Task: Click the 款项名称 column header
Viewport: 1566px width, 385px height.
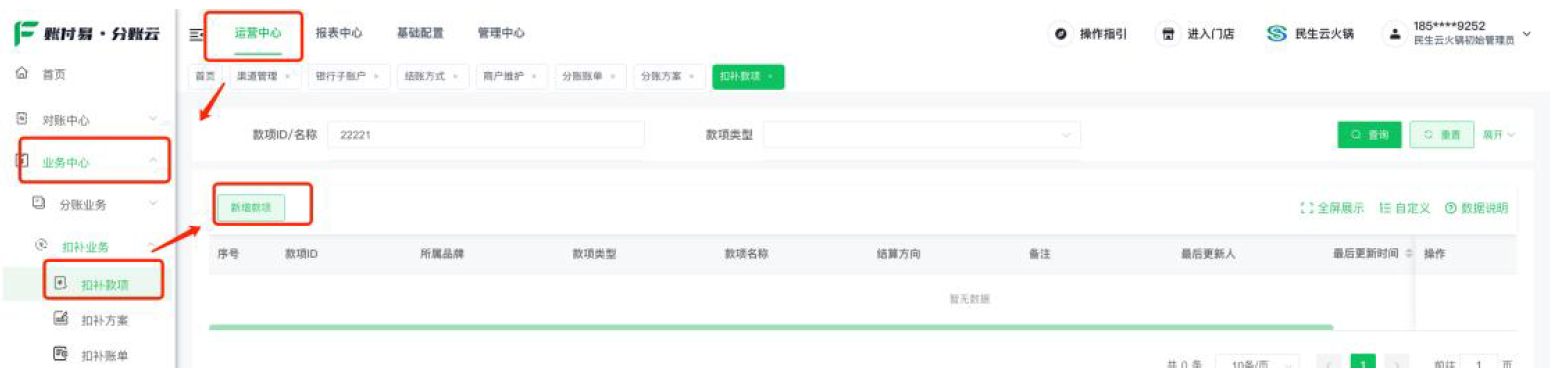Action: tap(746, 254)
